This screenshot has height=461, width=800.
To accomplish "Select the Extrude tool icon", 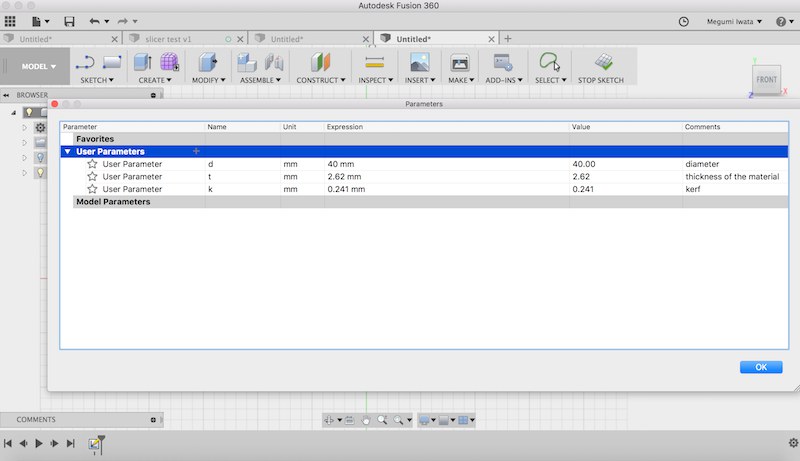I will point(142,62).
